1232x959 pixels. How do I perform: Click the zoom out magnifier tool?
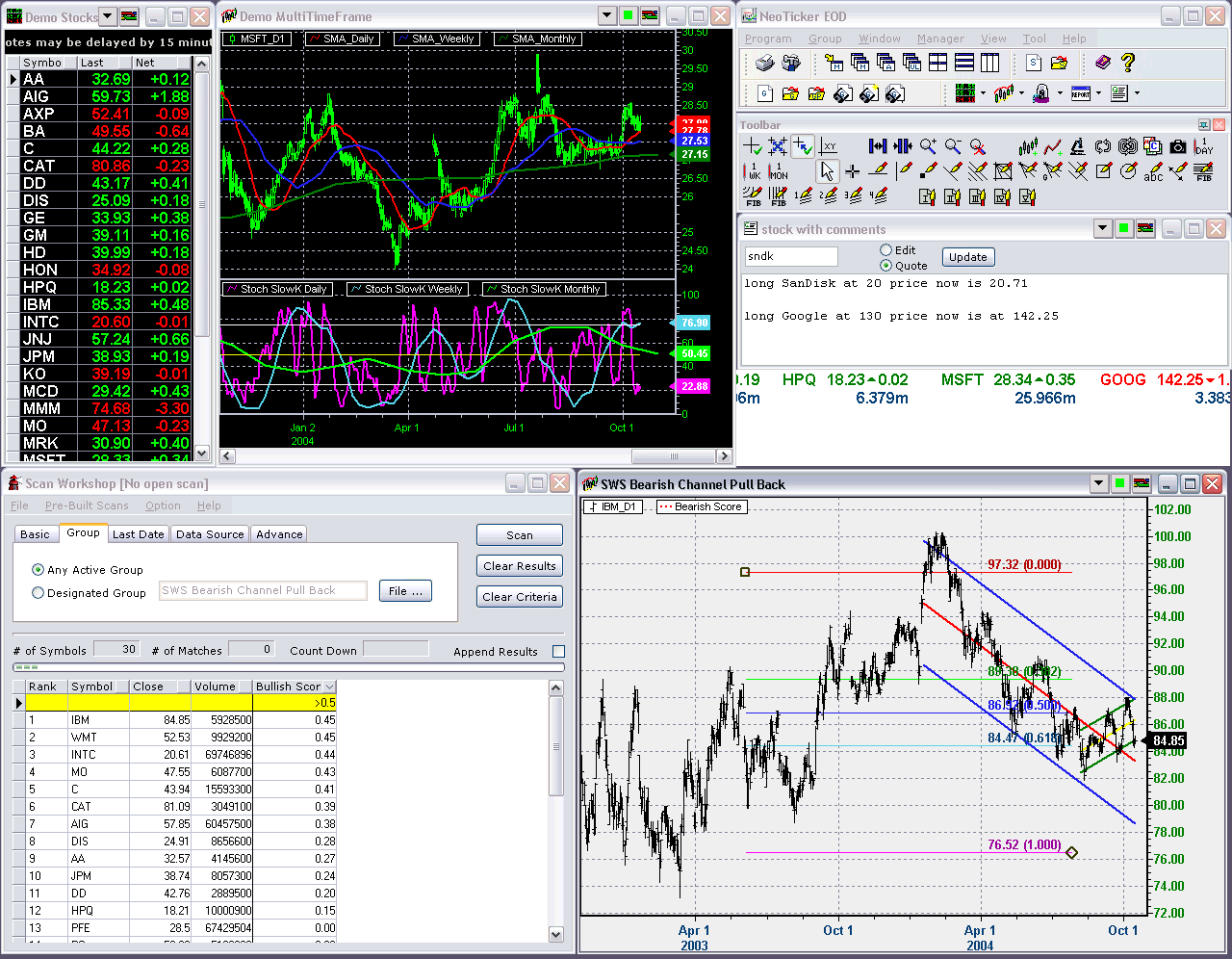coord(953,146)
